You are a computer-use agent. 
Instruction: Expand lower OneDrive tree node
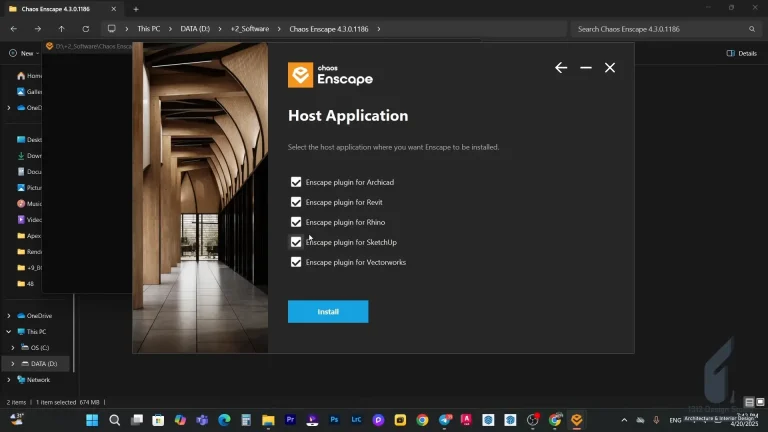pos(9,316)
